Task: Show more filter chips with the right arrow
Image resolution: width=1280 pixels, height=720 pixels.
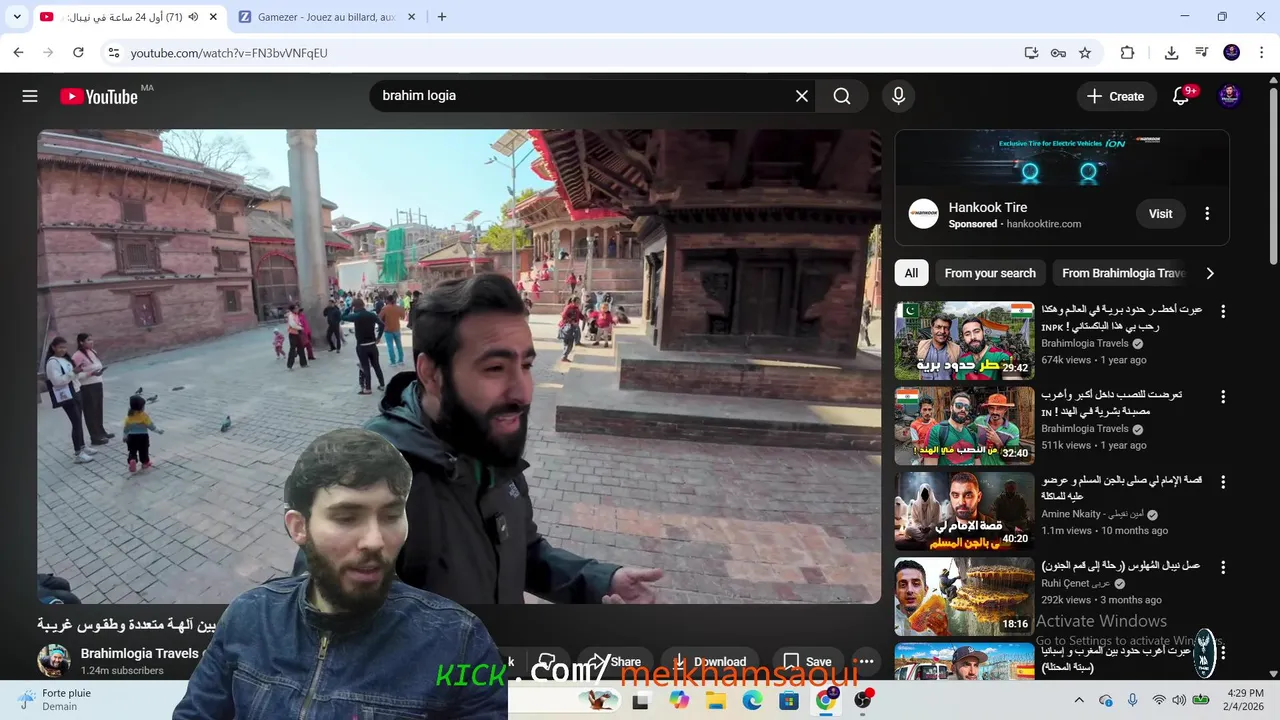Action: click(x=1210, y=273)
